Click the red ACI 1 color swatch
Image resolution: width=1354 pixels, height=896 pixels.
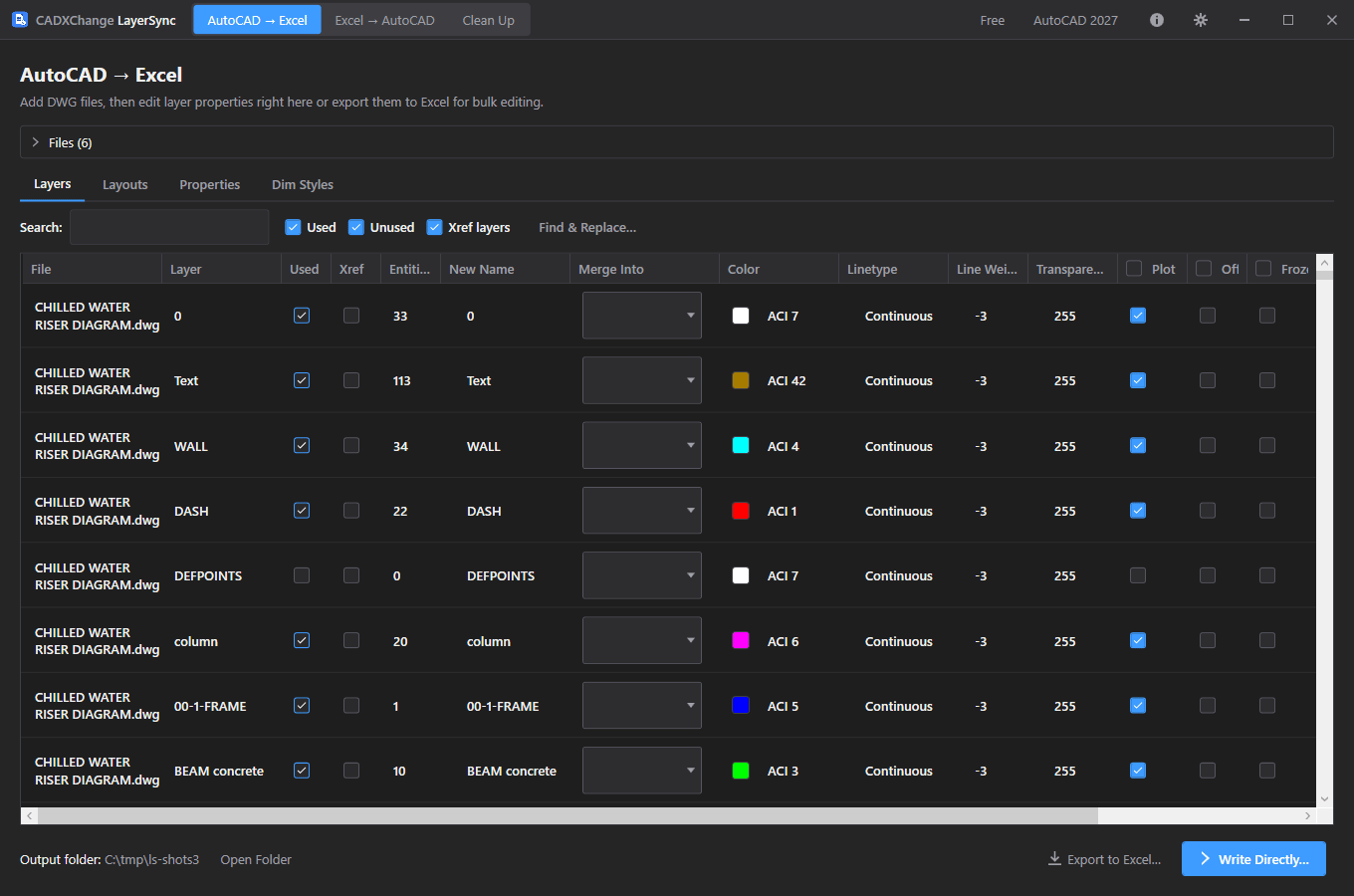[x=741, y=511]
